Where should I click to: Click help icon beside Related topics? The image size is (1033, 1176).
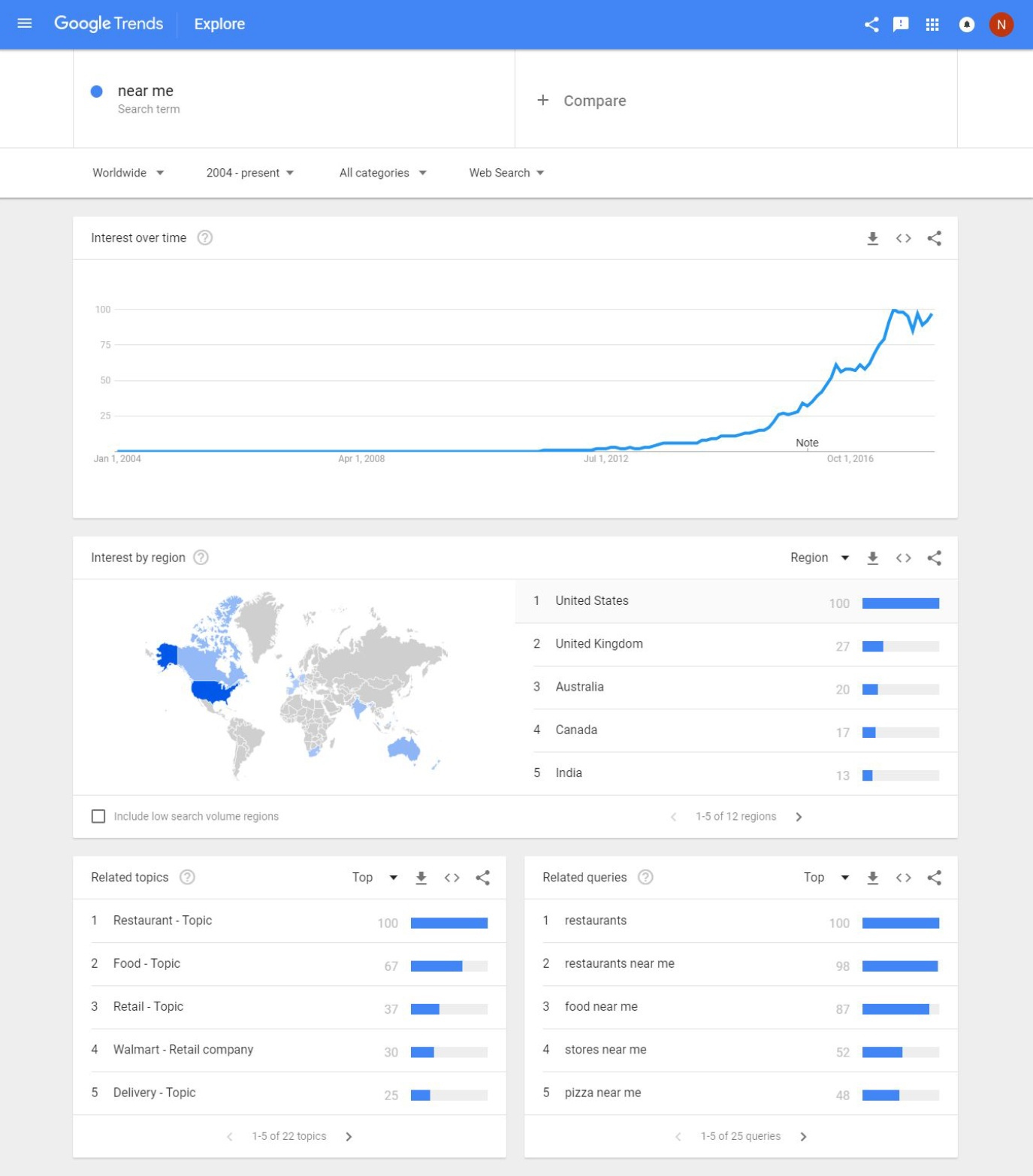pos(187,877)
